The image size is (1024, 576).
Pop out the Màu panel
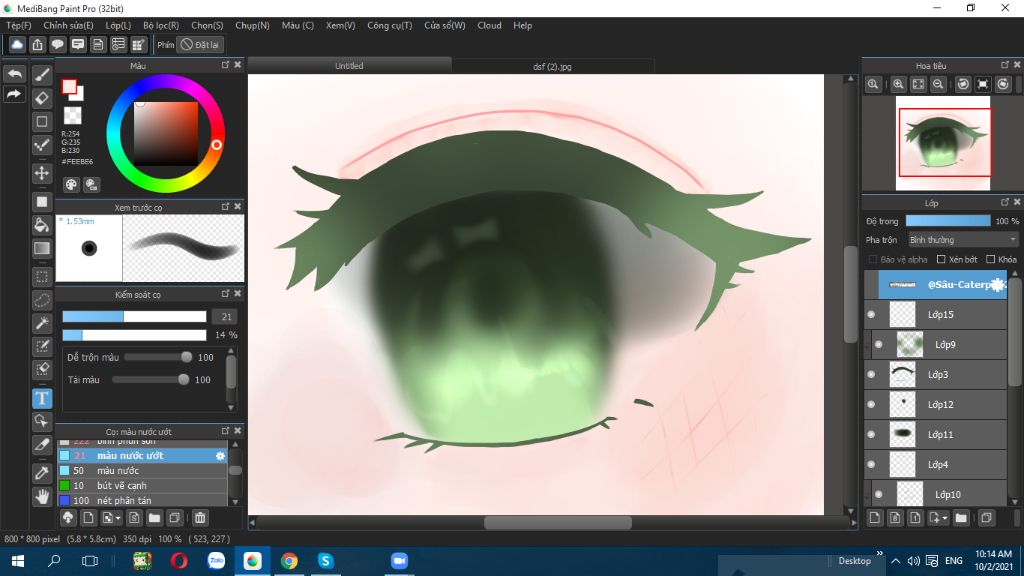225,65
